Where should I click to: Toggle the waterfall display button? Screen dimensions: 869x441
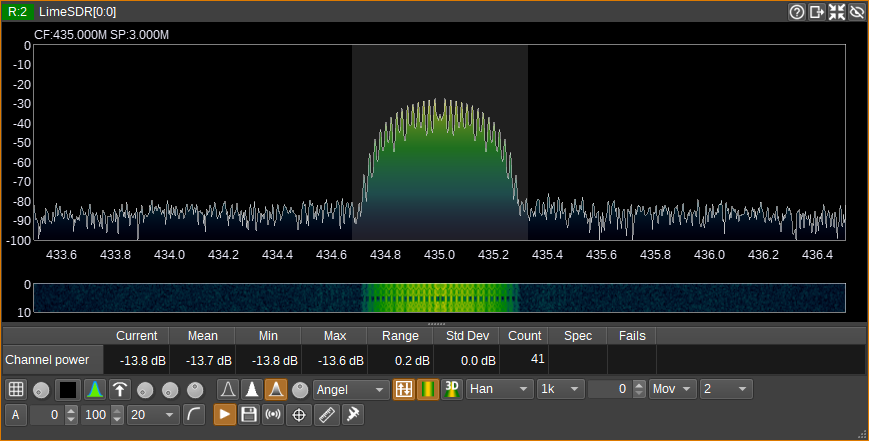428,389
